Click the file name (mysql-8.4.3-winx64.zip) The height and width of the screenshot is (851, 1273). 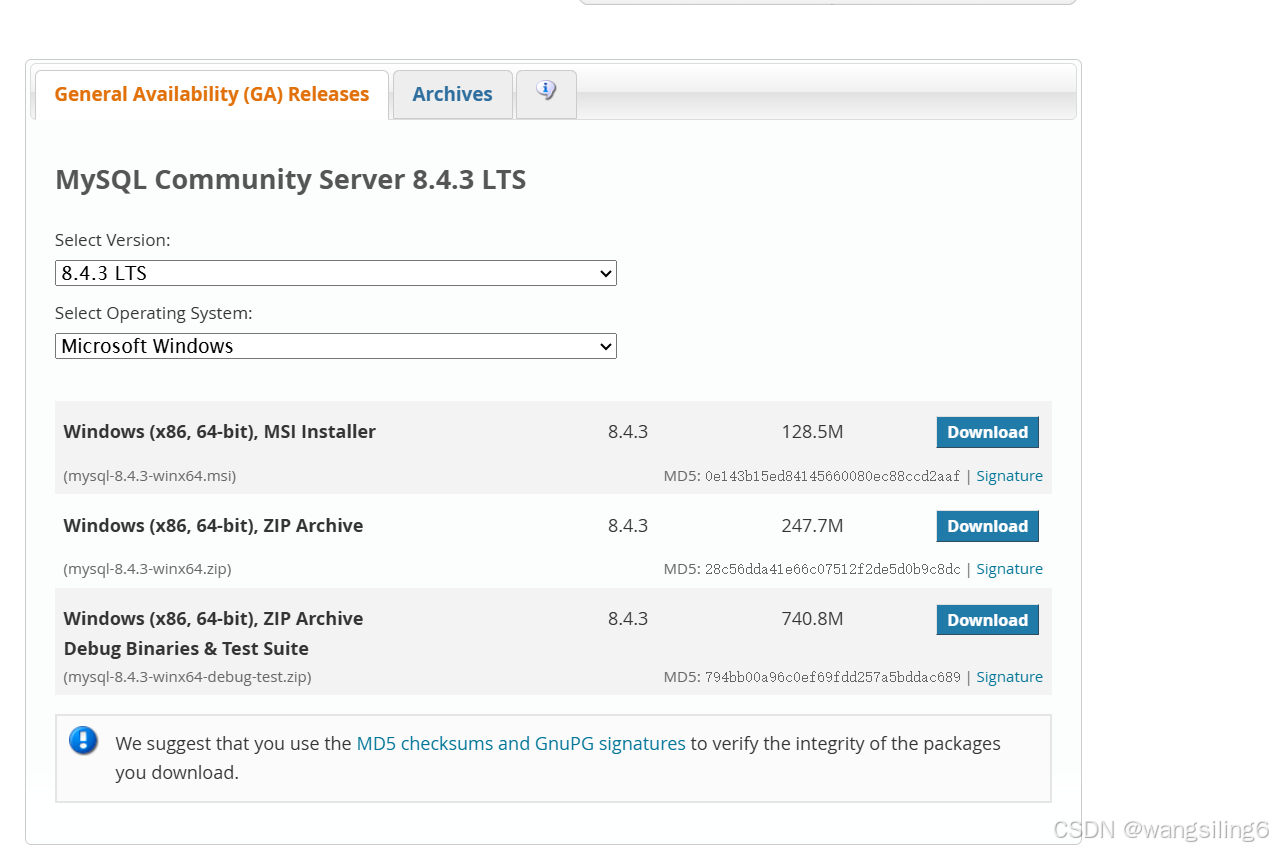(147, 569)
